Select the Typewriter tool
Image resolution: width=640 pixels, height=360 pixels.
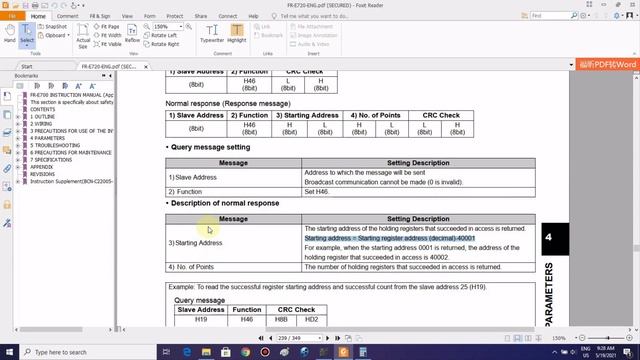point(212,34)
